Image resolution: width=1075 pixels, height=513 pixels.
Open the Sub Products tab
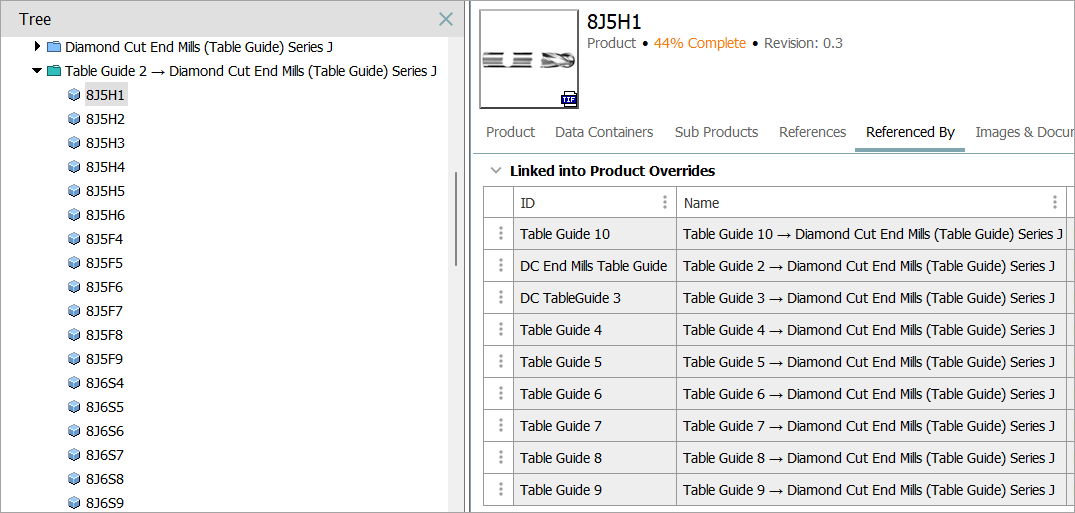(x=716, y=132)
